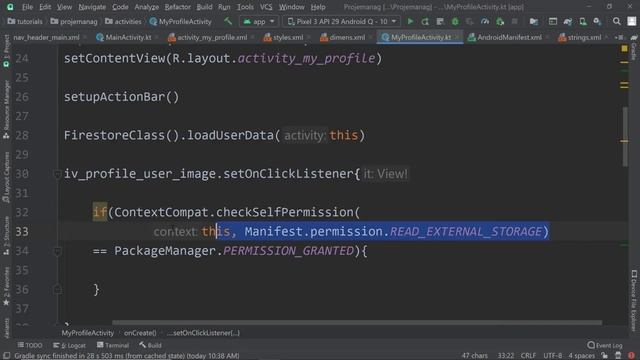640x360 pixels.
Task: Open the Favorites side panel
Action: [6, 287]
